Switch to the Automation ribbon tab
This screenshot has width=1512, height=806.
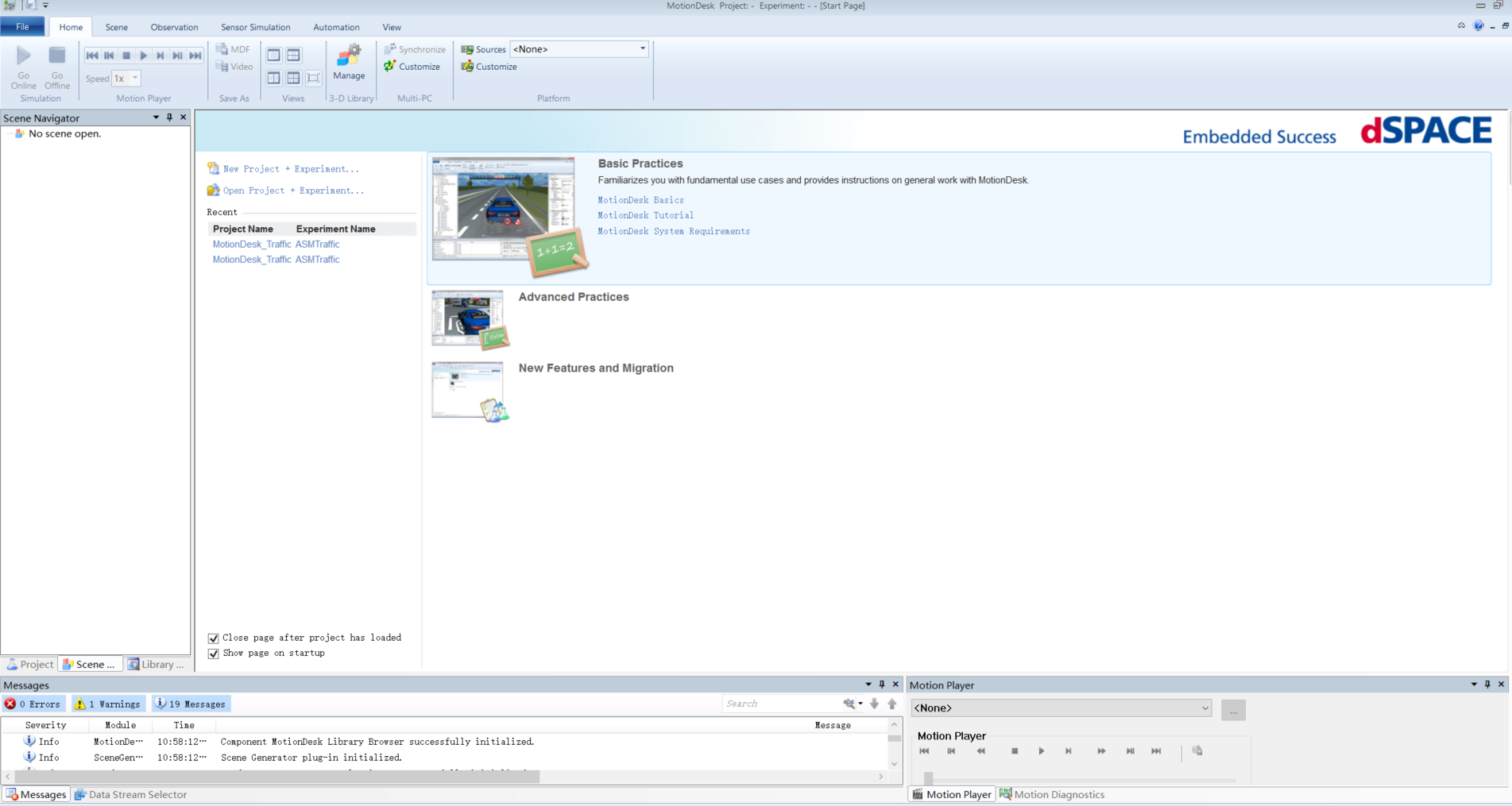pos(336,27)
